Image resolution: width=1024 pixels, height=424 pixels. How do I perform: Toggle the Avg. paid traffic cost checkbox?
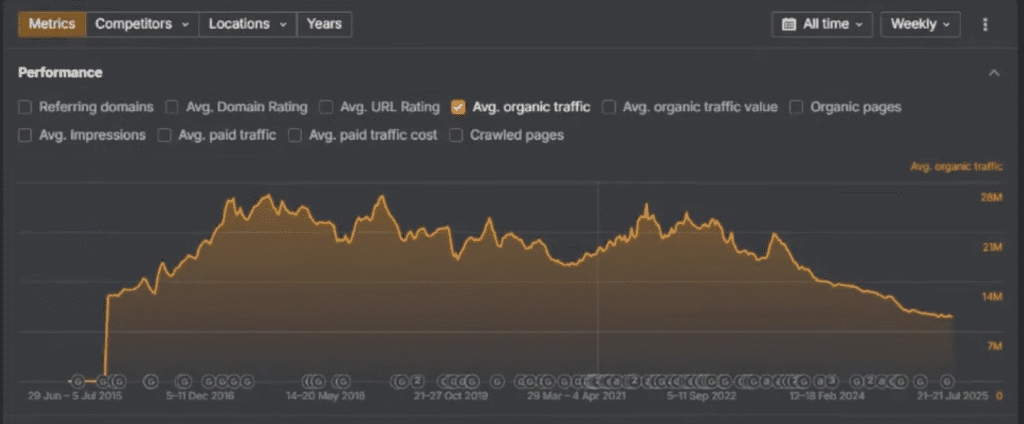pos(295,135)
